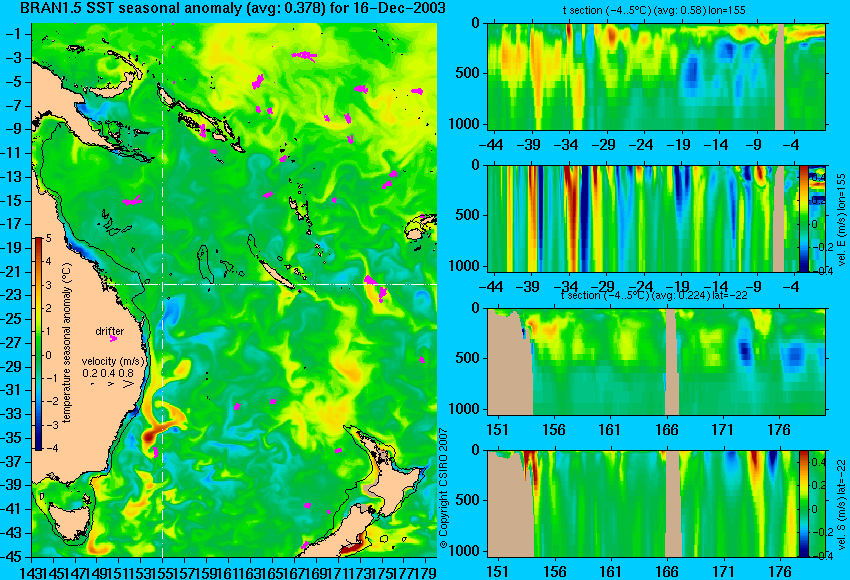Click the vertical dashed lon=155 section line on map

(x=163, y=290)
